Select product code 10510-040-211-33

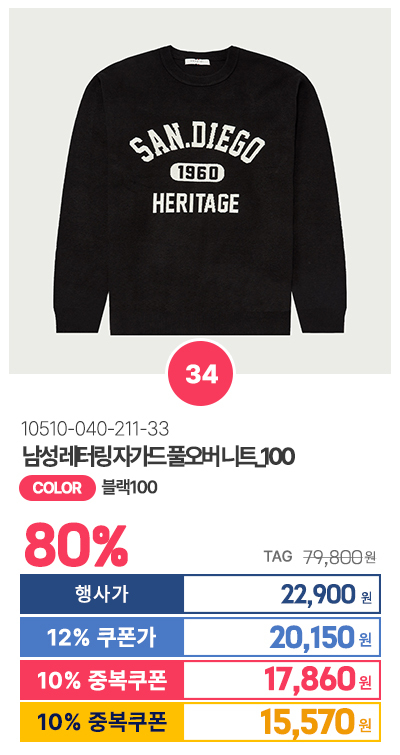click(x=95, y=428)
